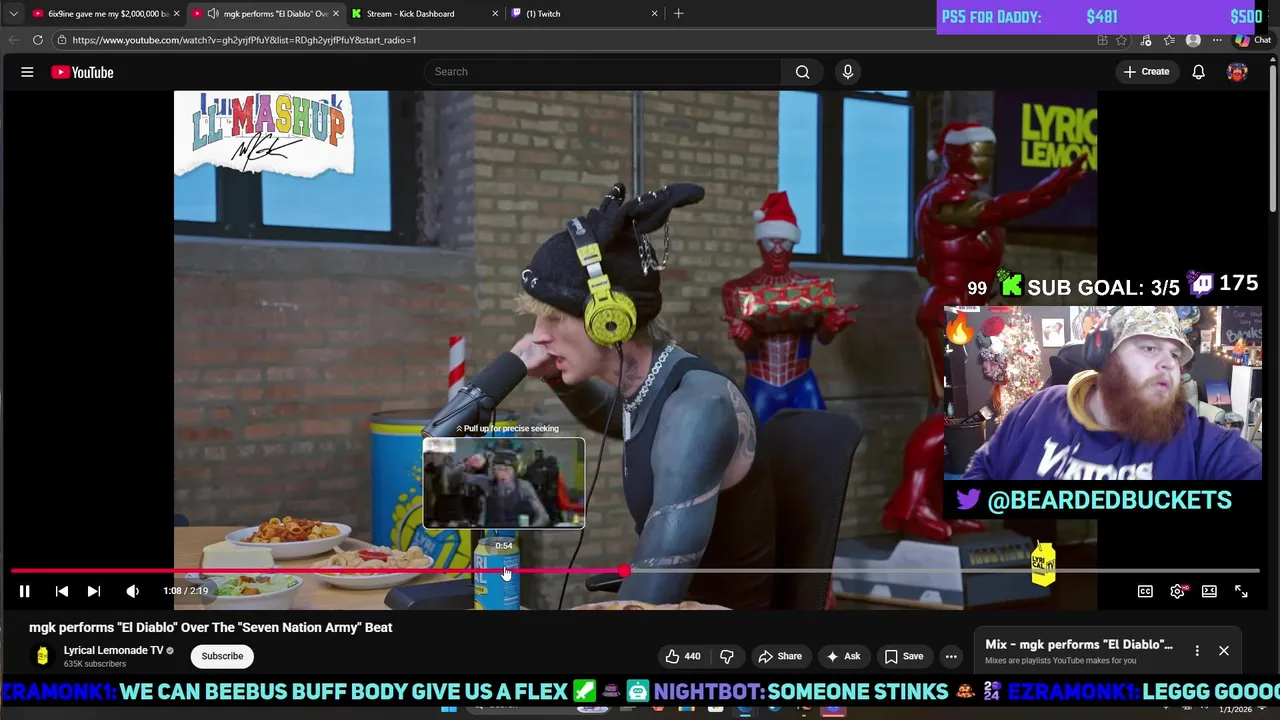
Task: Click the search magnifier button
Action: [x=802, y=72]
